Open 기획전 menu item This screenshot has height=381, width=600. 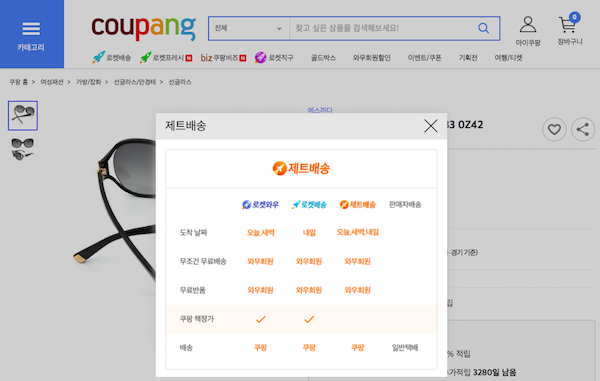click(468, 58)
